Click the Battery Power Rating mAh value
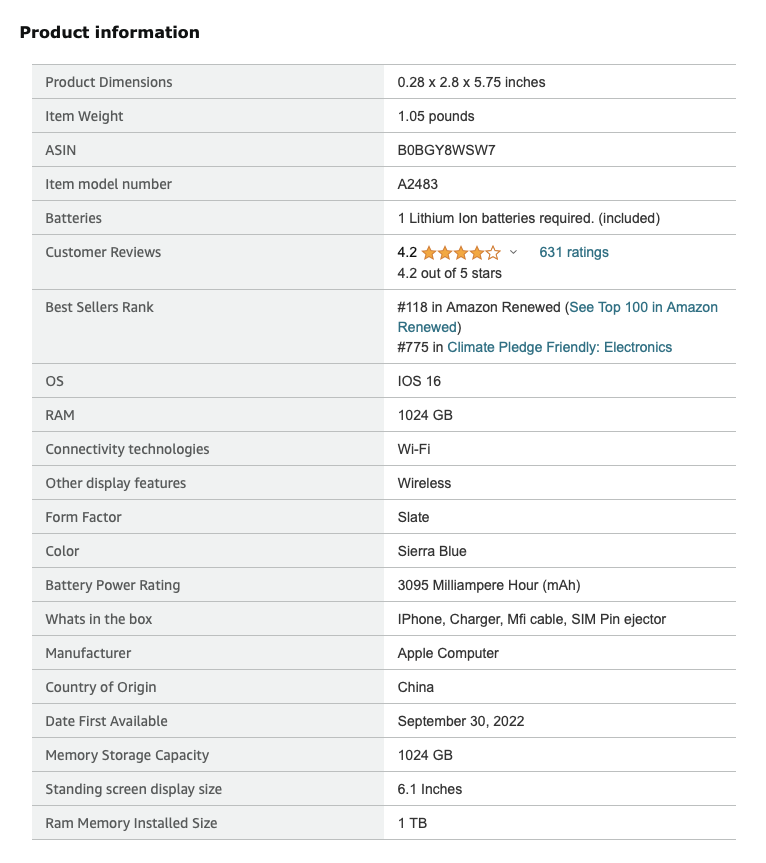Viewport: 766px width, 863px height. click(489, 586)
